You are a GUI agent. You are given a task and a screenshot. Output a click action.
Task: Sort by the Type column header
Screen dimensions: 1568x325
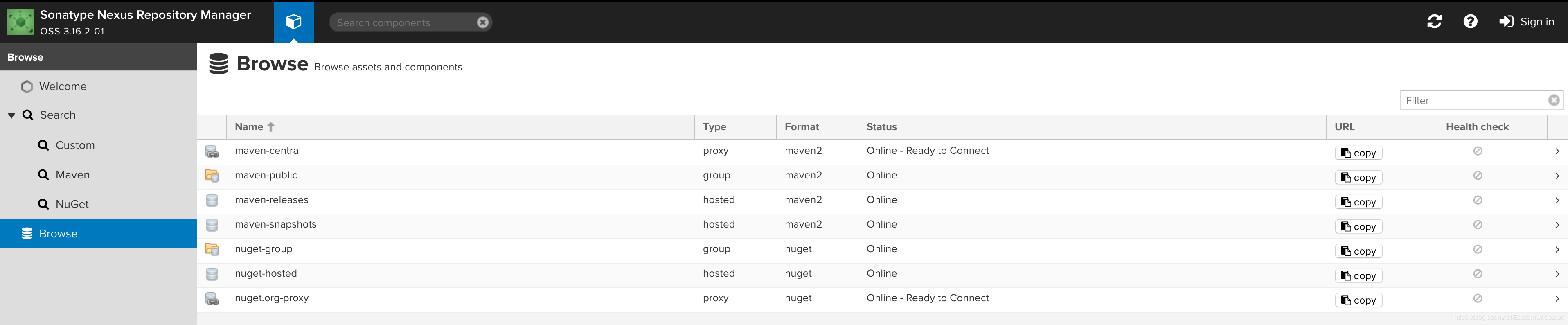click(735, 127)
